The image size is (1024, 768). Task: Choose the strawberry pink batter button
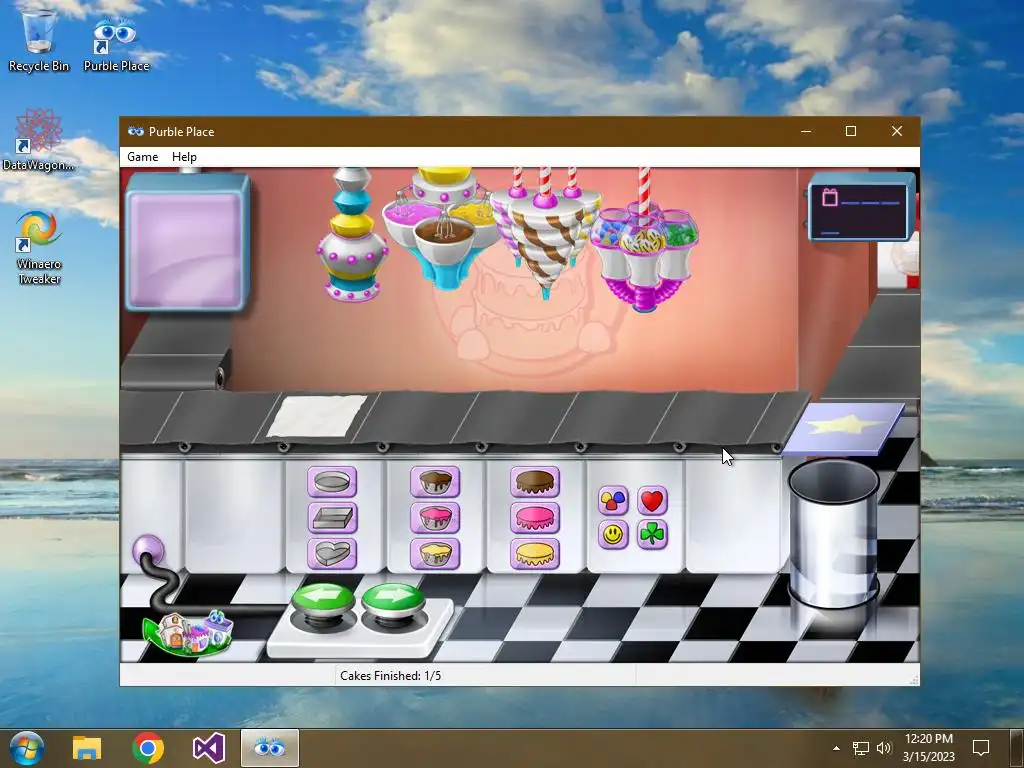point(436,518)
